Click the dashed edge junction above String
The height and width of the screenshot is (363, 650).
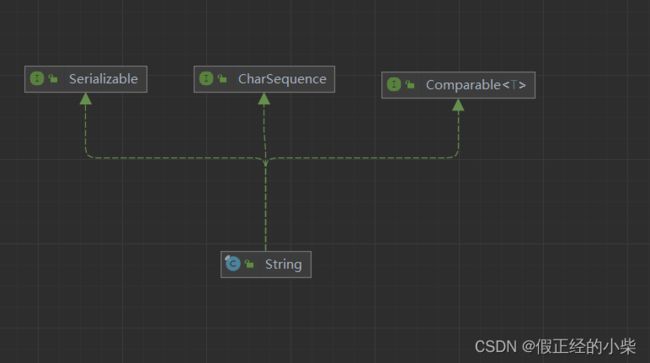point(266,161)
